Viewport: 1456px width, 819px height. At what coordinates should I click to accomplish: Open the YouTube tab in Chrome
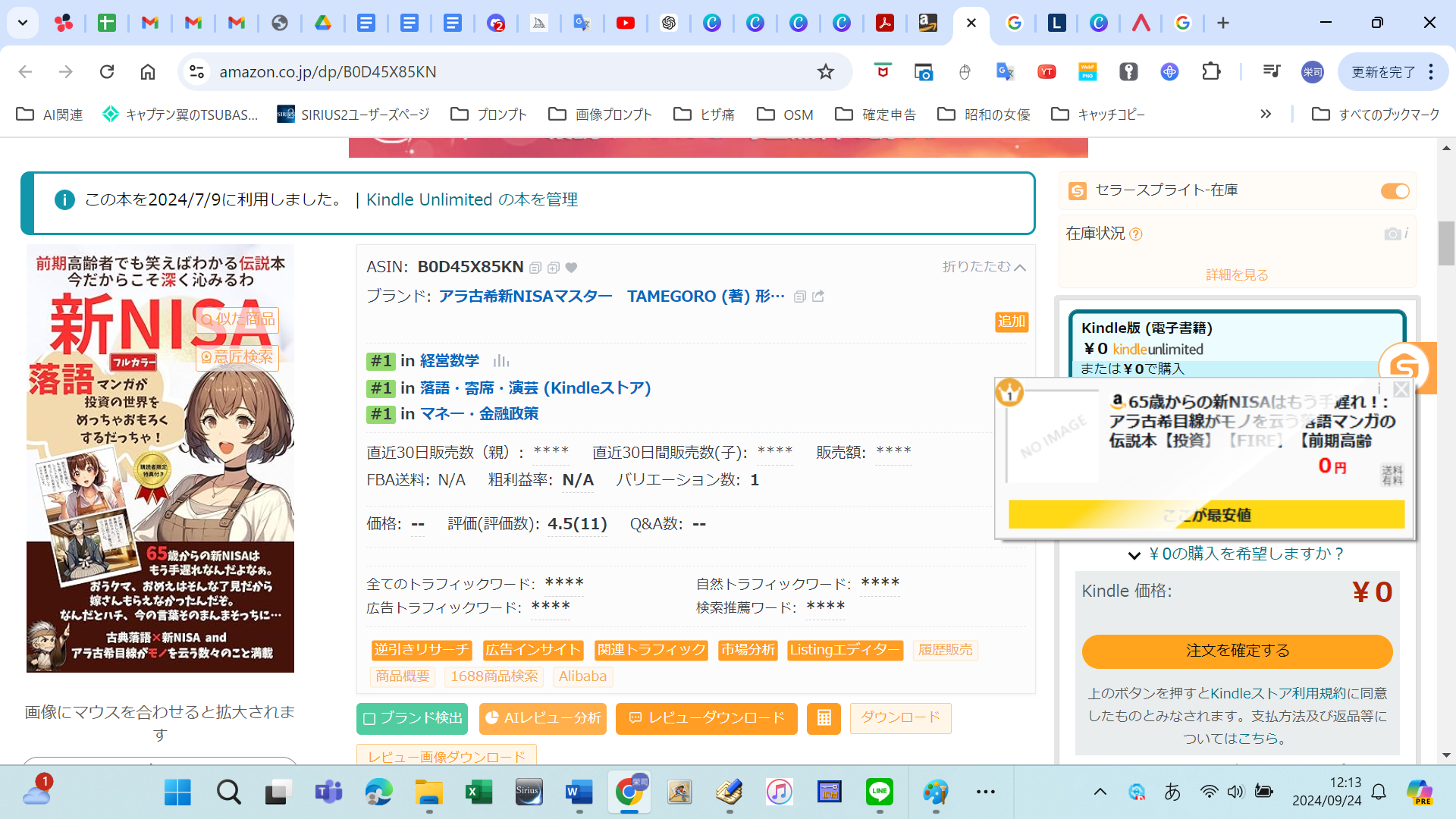tap(626, 23)
